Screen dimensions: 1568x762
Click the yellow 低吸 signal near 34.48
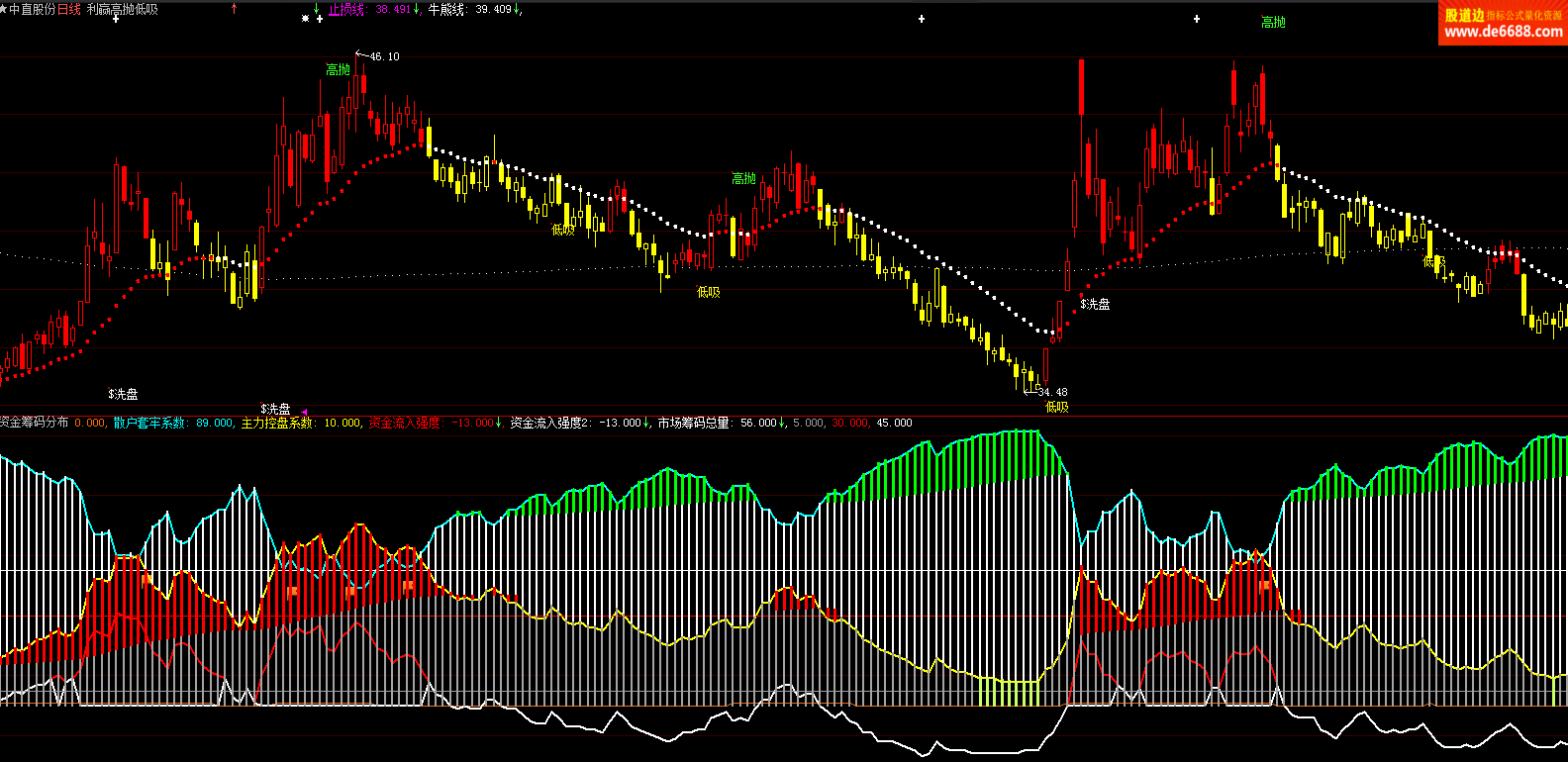[x=1057, y=407]
